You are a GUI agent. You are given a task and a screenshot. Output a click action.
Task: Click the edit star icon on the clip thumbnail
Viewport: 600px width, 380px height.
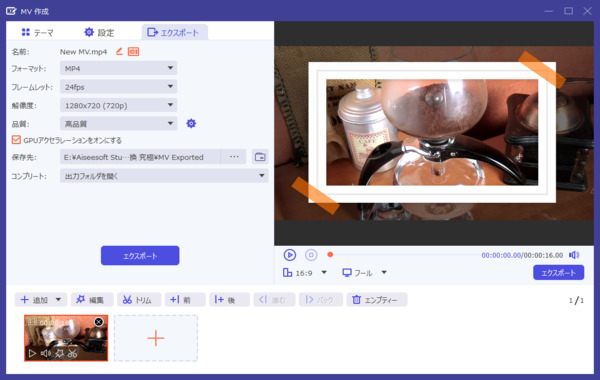tap(59, 353)
